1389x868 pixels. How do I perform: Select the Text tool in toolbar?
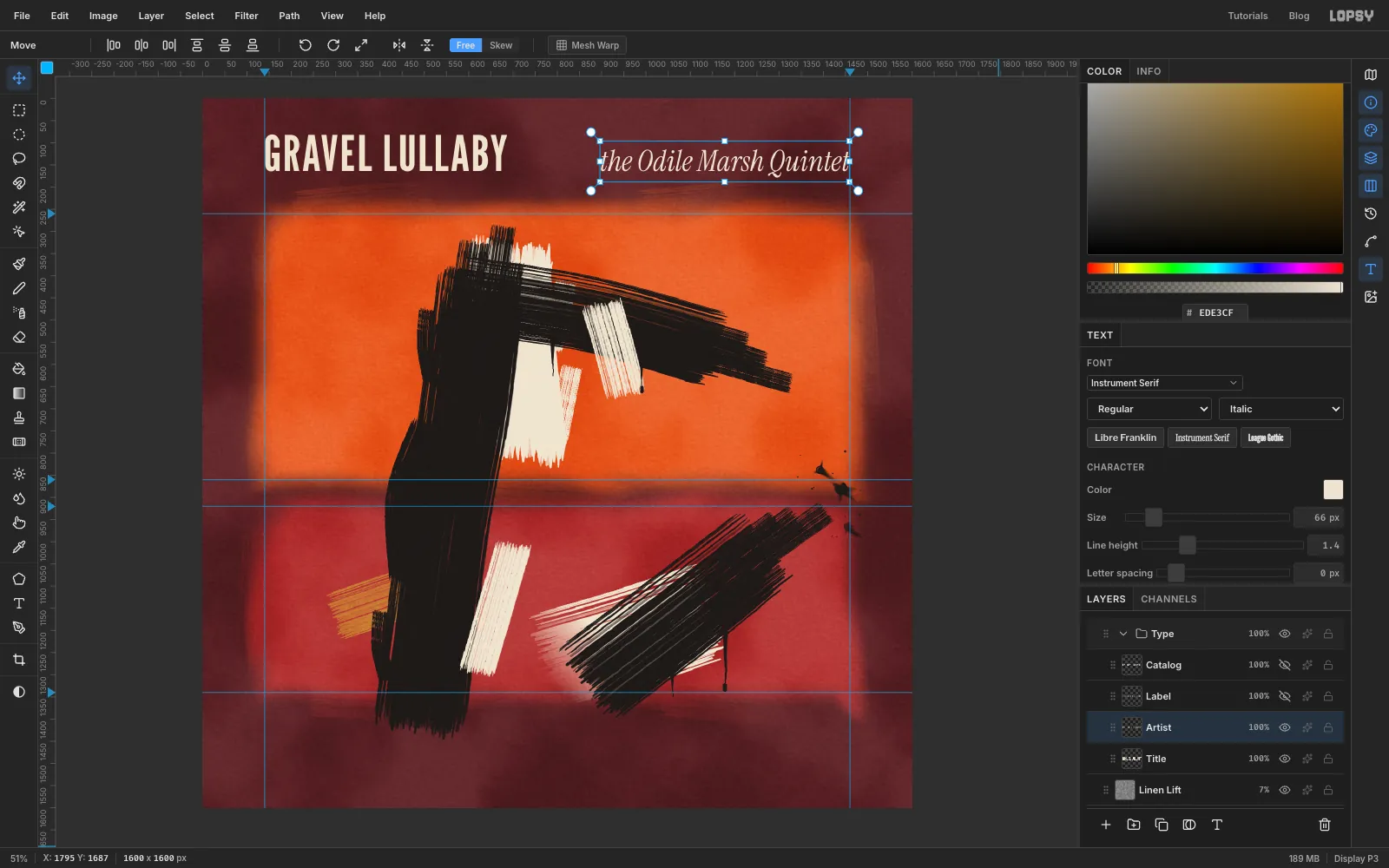click(18, 603)
